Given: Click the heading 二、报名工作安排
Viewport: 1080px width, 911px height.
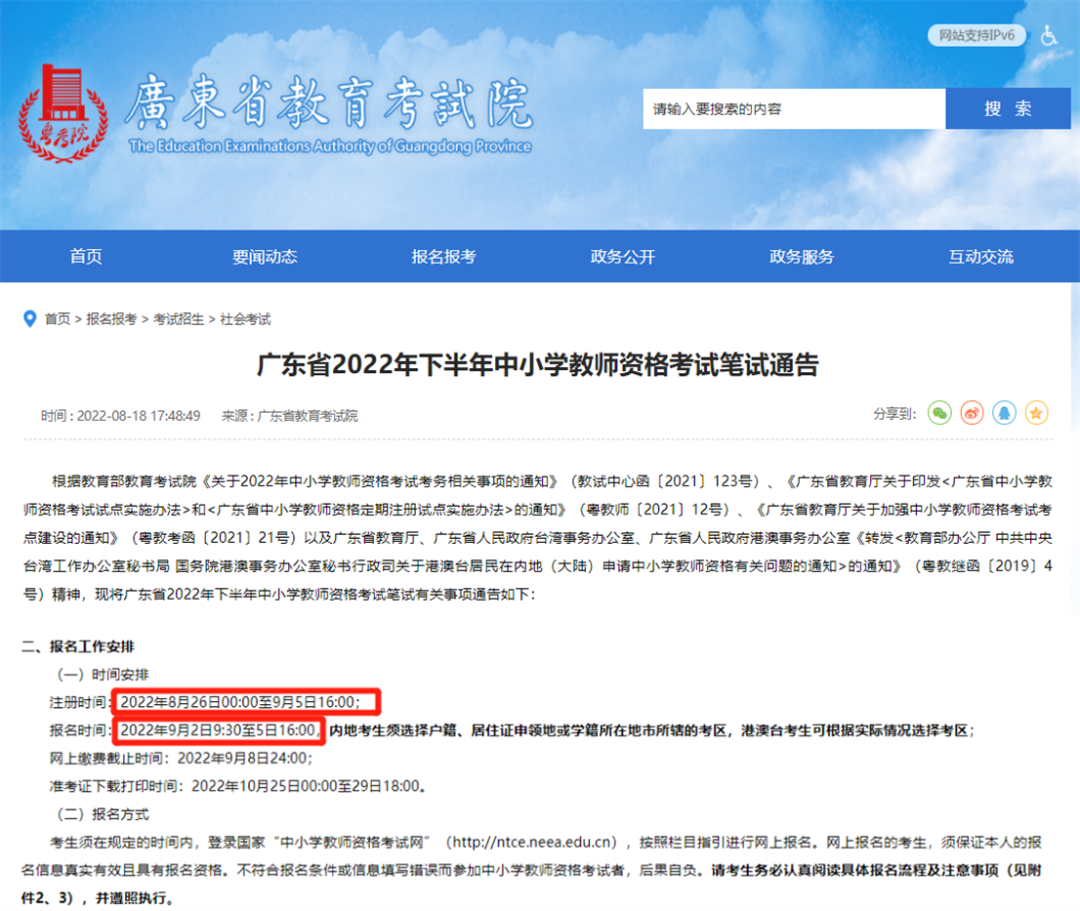Looking at the screenshot, I should (78, 647).
